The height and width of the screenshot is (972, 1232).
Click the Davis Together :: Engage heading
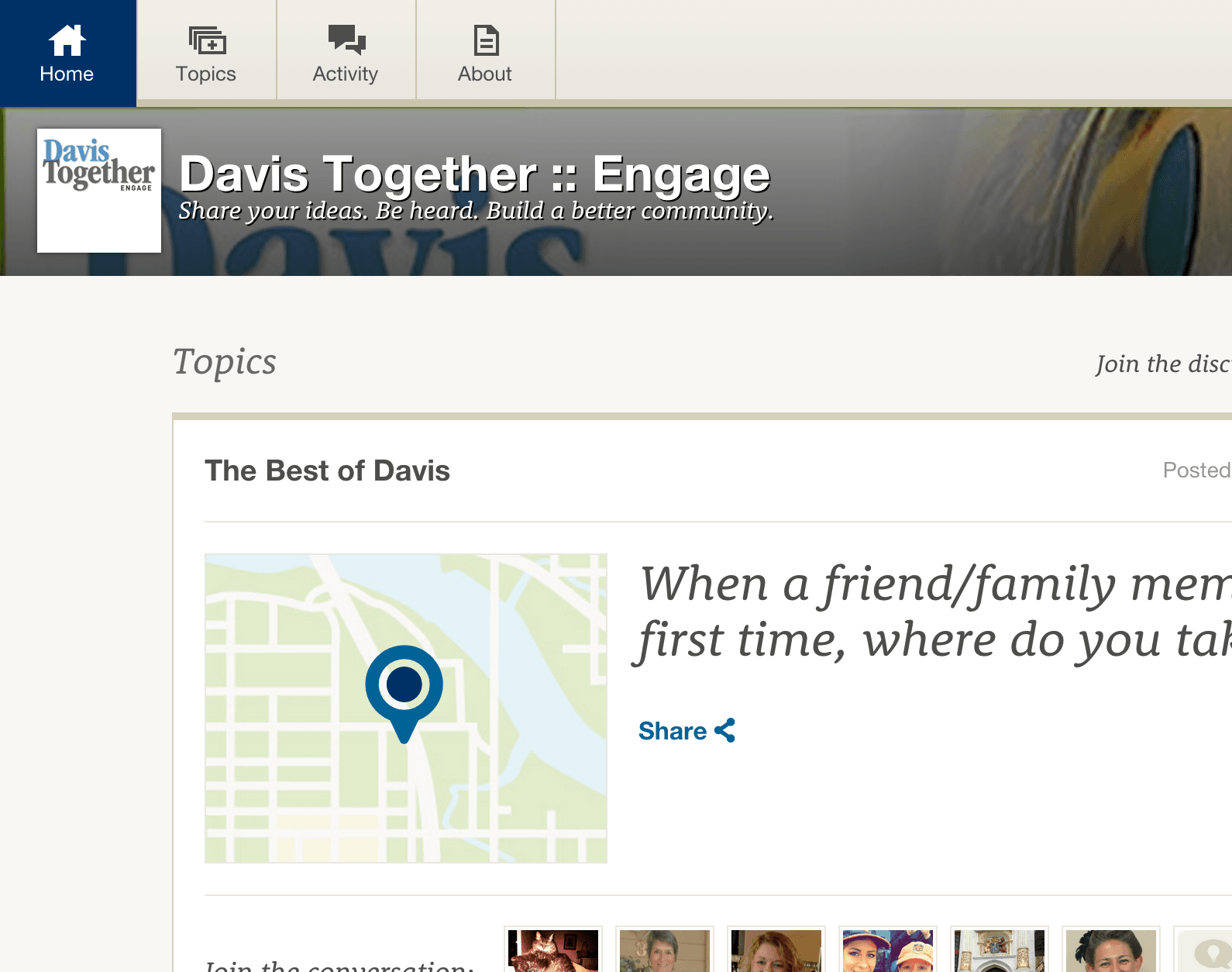click(474, 174)
